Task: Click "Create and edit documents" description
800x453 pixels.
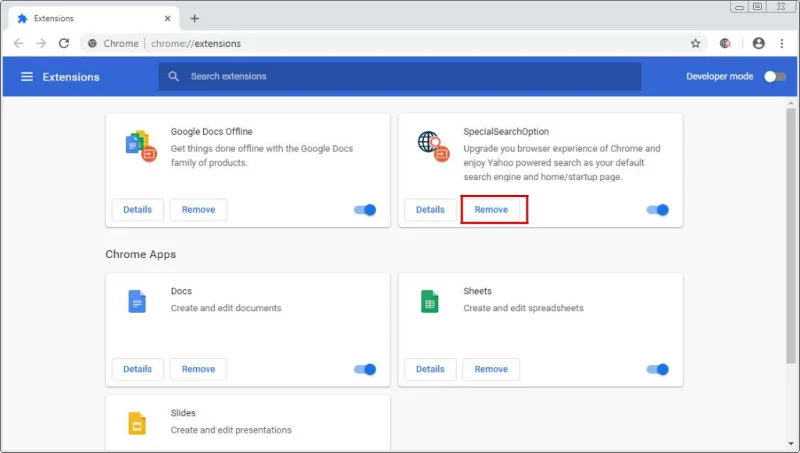Action: coord(226,308)
